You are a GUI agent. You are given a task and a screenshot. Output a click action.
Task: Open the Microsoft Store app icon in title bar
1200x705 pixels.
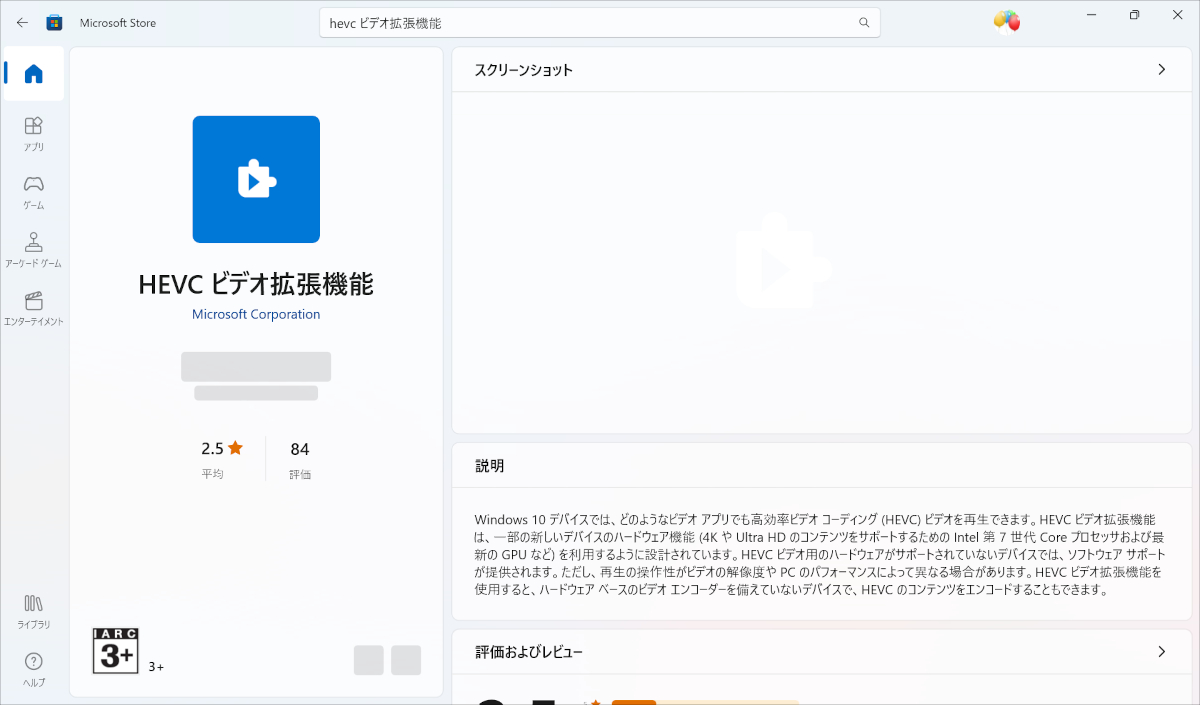coord(54,21)
